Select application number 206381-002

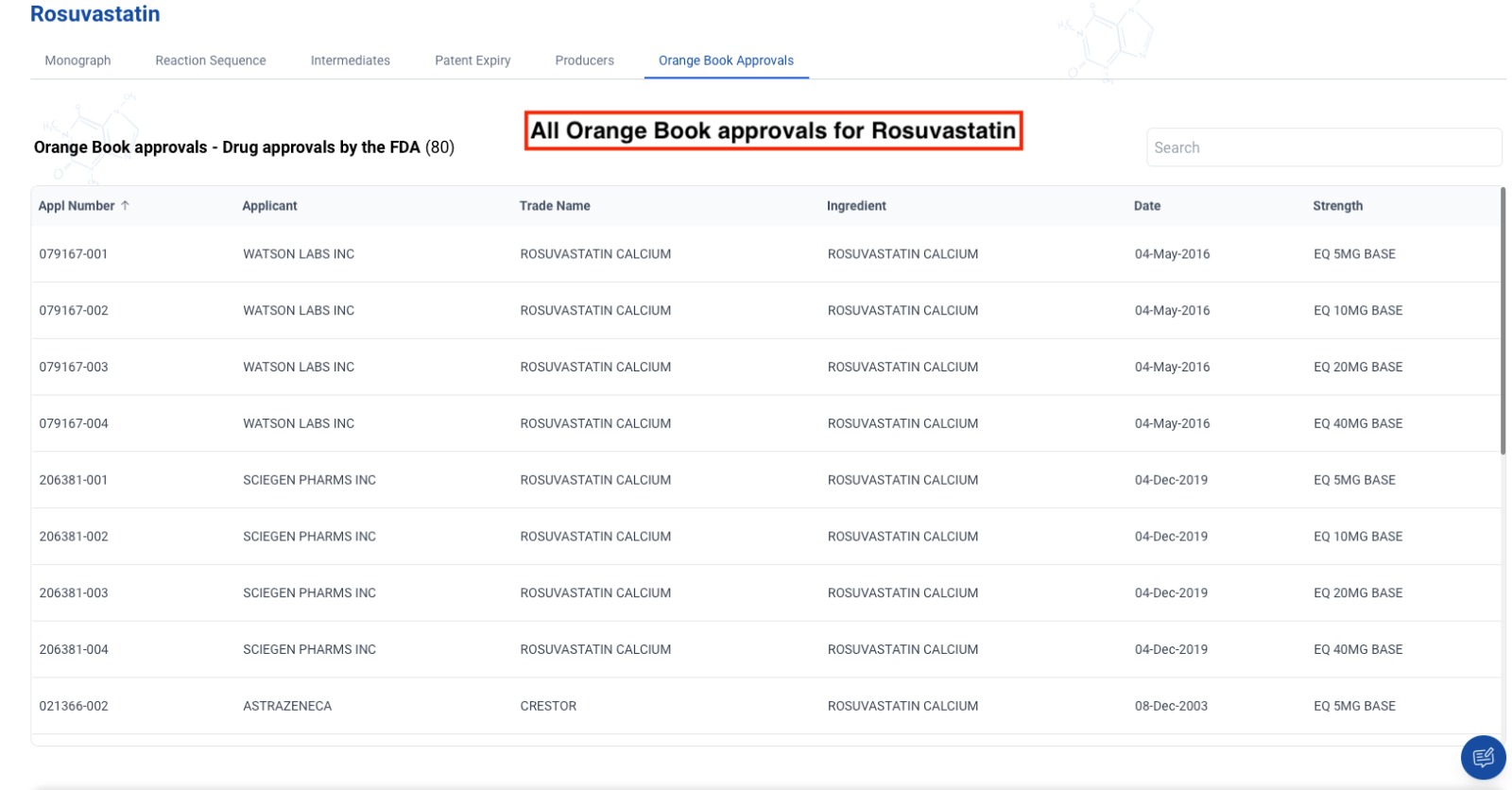click(74, 537)
